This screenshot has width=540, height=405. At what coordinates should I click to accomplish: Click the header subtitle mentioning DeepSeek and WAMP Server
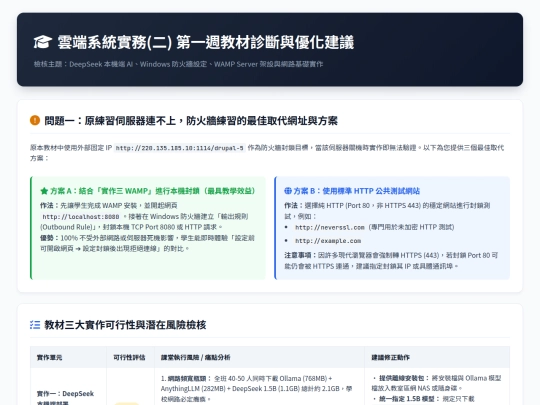pyautogui.click(x=178, y=64)
